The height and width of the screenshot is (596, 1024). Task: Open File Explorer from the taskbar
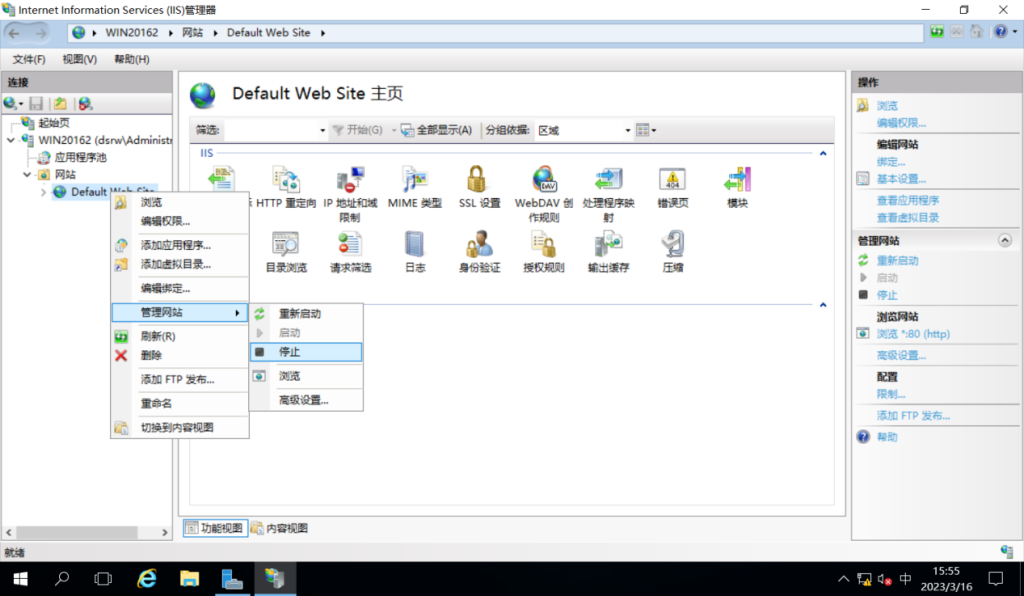tap(189, 578)
